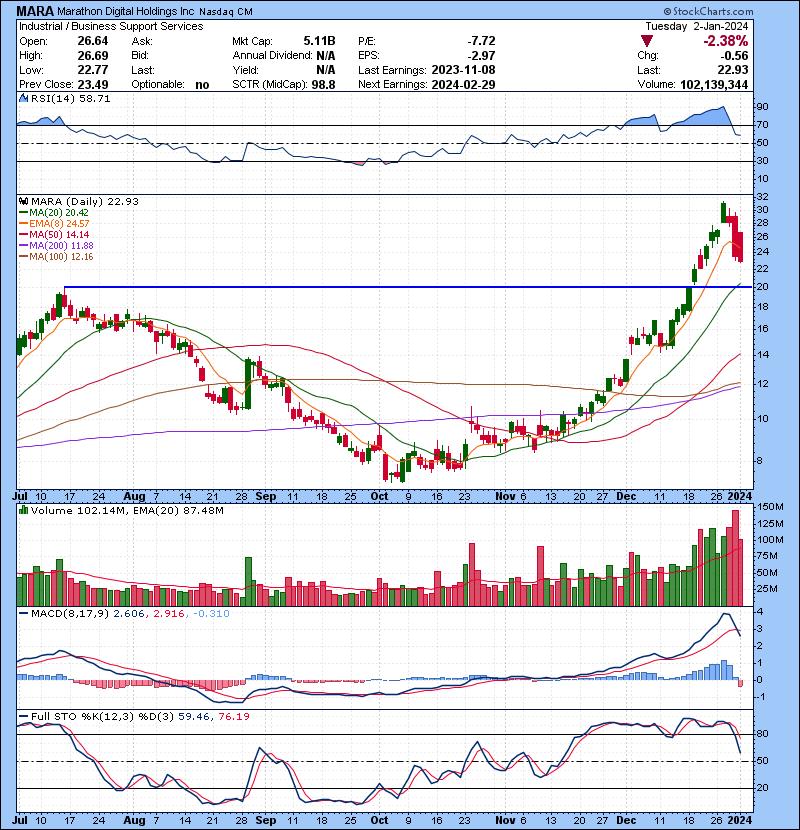Click the Low price 22.77
The image size is (800, 830).
(x=93, y=70)
